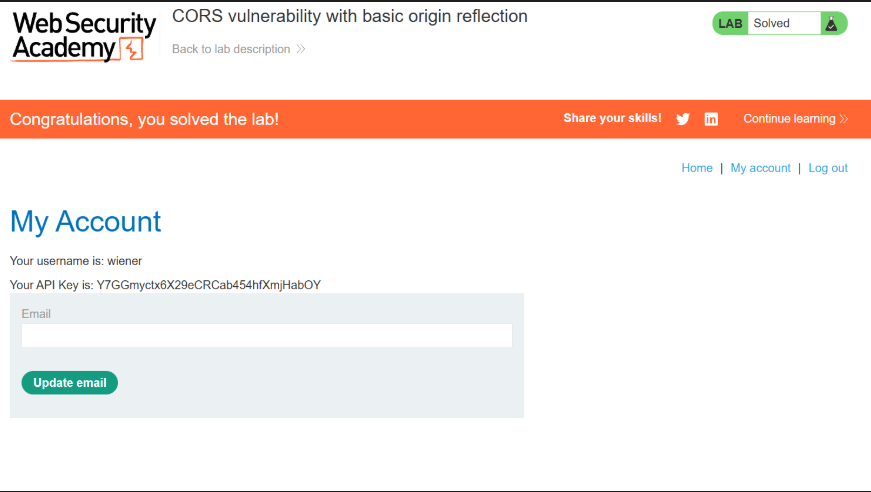This screenshot has width=871, height=492.
Task: Share on Twitter via the bird icon
Action: point(683,119)
